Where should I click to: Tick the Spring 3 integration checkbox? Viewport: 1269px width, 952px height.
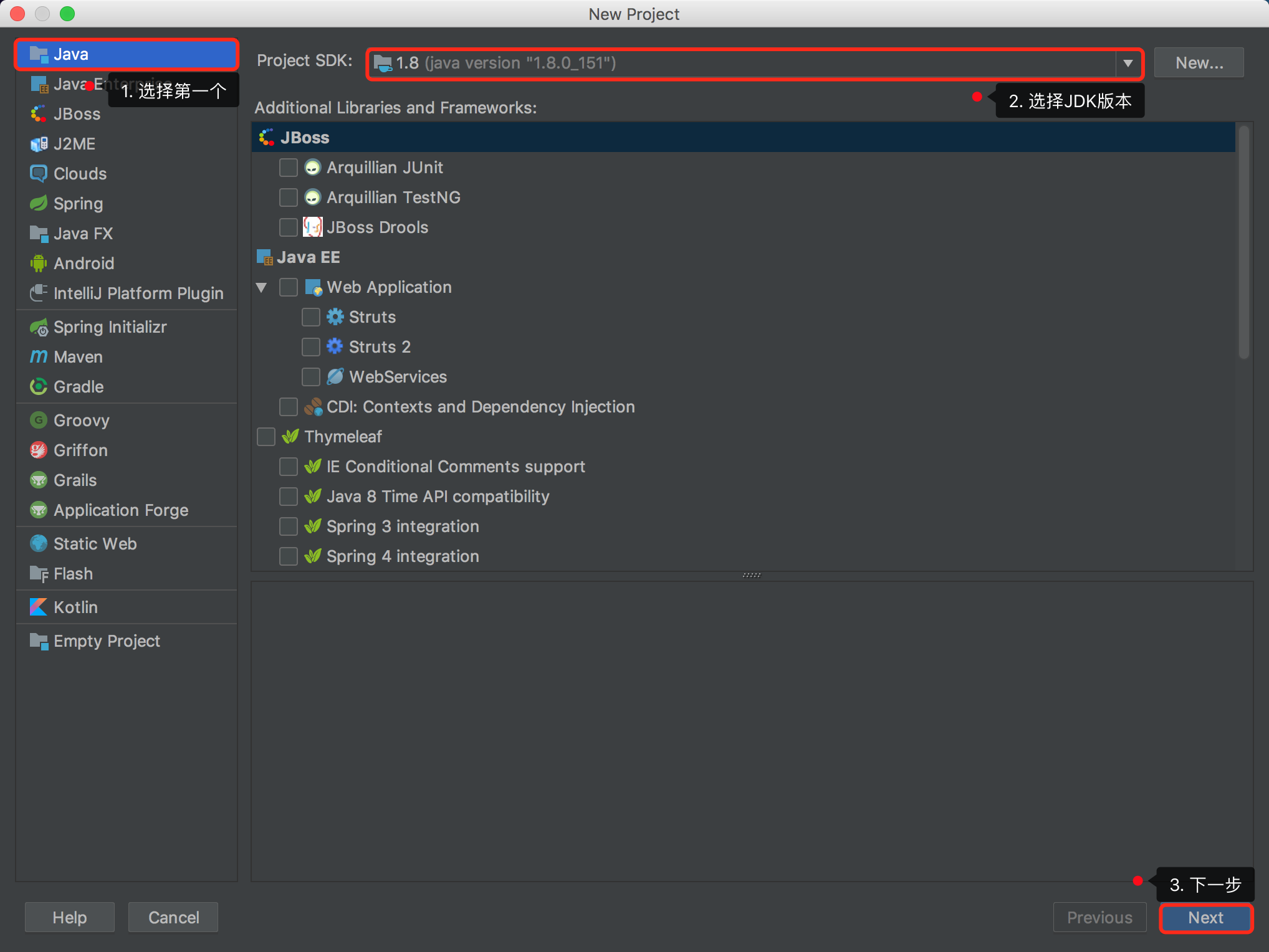[289, 526]
